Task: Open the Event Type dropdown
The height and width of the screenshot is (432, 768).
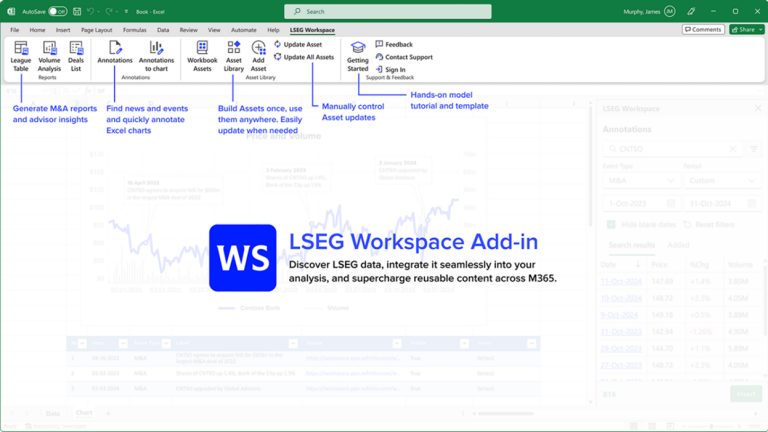Action: pyautogui.click(x=641, y=181)
